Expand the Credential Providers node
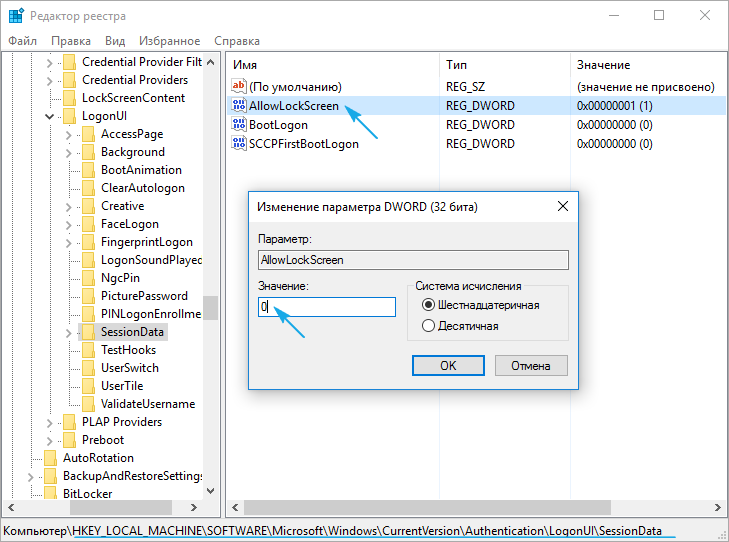Viewport: 729px width, 542px height. point(50,80)
